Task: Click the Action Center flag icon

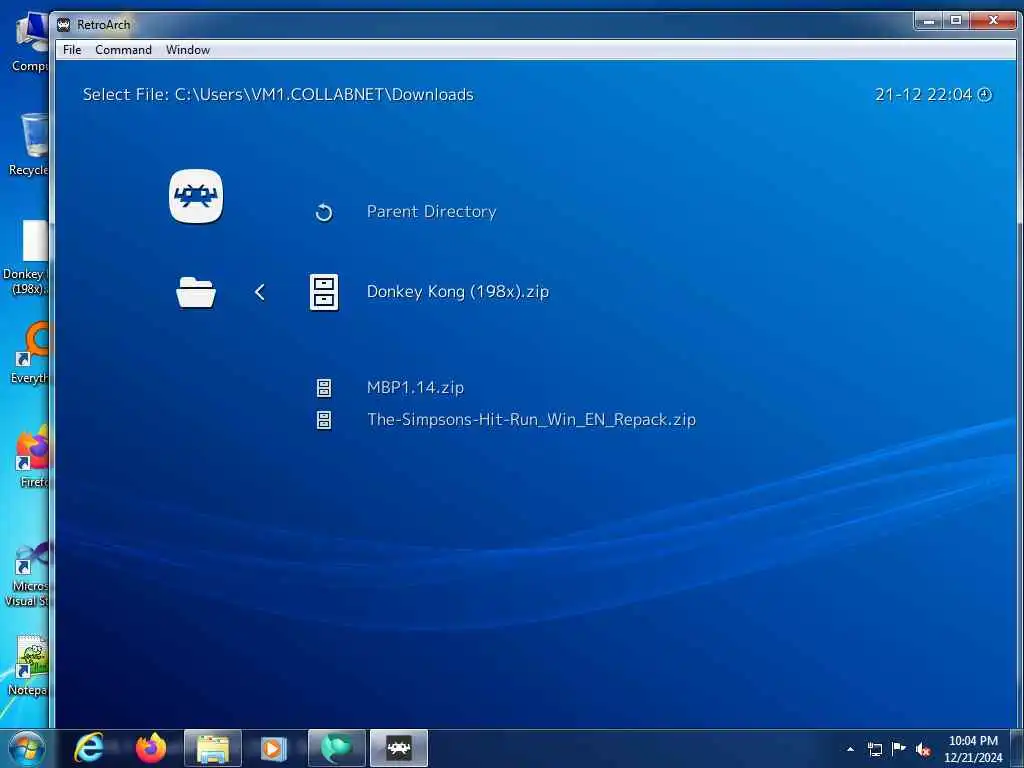Action: pos(899,748)
